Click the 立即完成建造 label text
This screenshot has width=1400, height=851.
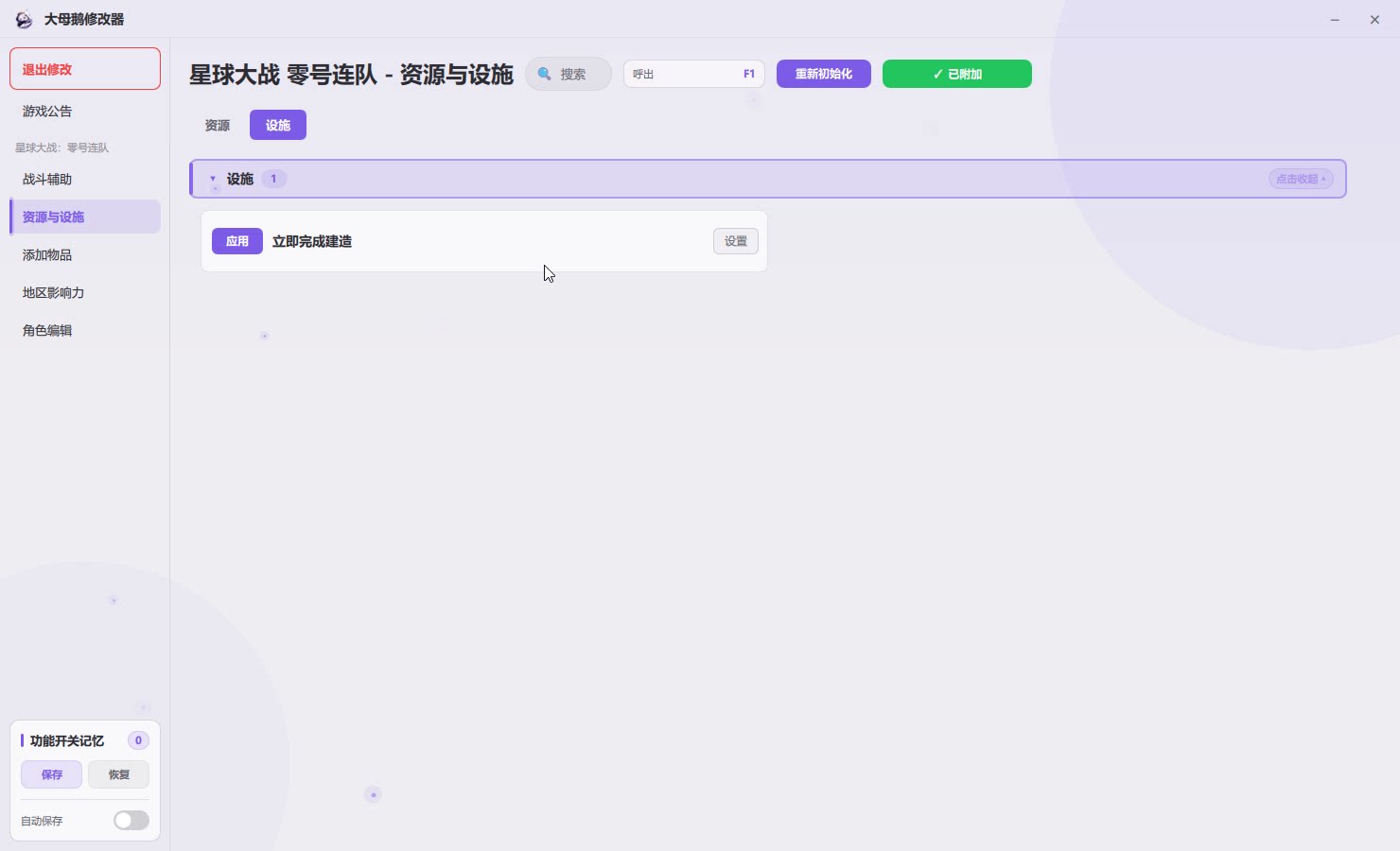[312, 241]
